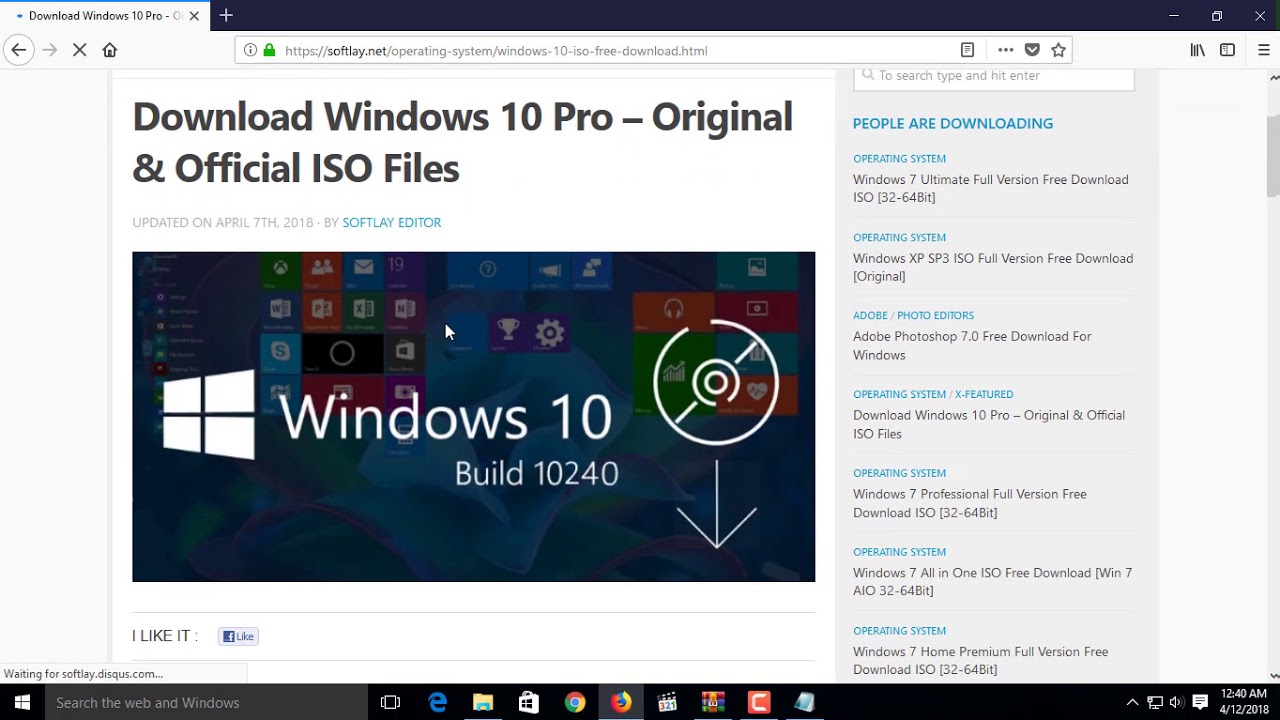Open Windows Store from taskbar

point(529,702)
